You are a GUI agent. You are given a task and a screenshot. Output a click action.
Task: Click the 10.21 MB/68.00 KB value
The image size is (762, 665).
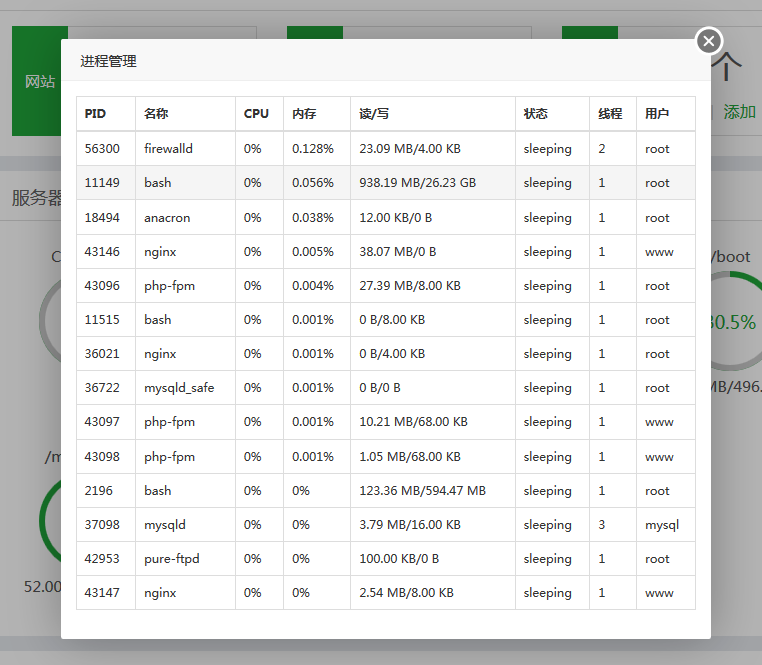[413, 422]
